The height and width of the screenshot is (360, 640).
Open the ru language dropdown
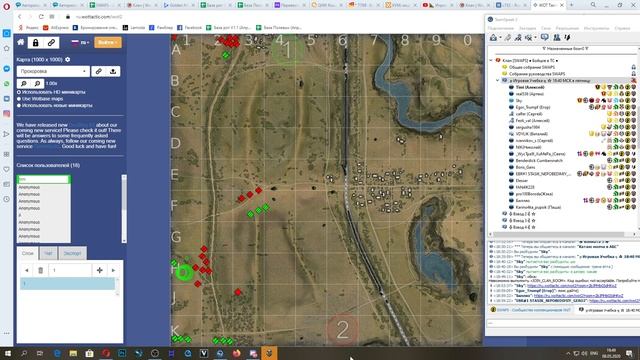coord(80,43)
